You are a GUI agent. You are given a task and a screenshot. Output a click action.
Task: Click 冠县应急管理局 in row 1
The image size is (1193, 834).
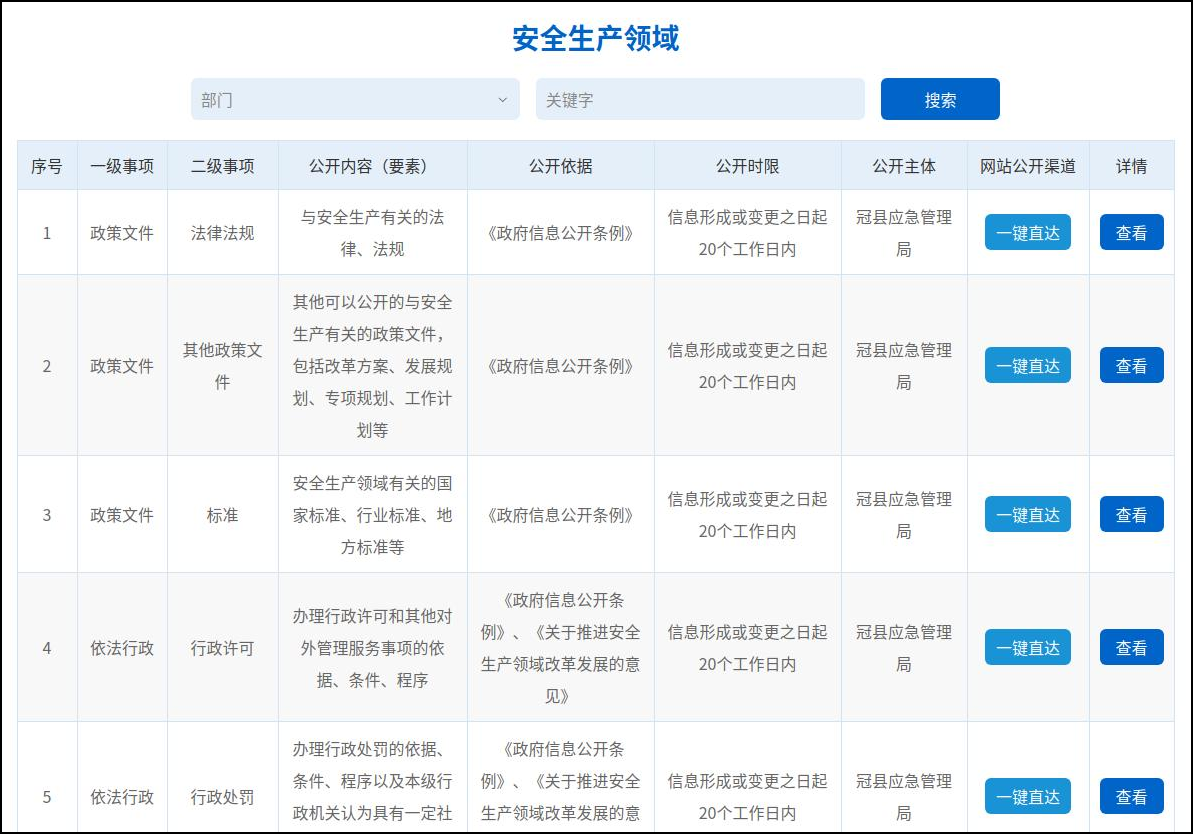tap(904, 233)
